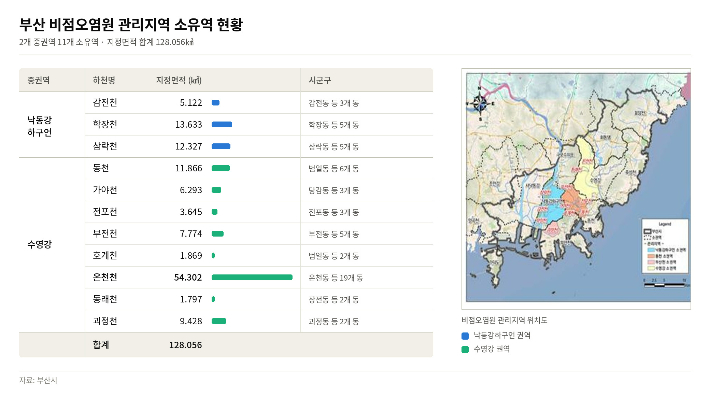Click the 전포천 river name
Viewport: 710px width, 399px height.
(105, 212)
